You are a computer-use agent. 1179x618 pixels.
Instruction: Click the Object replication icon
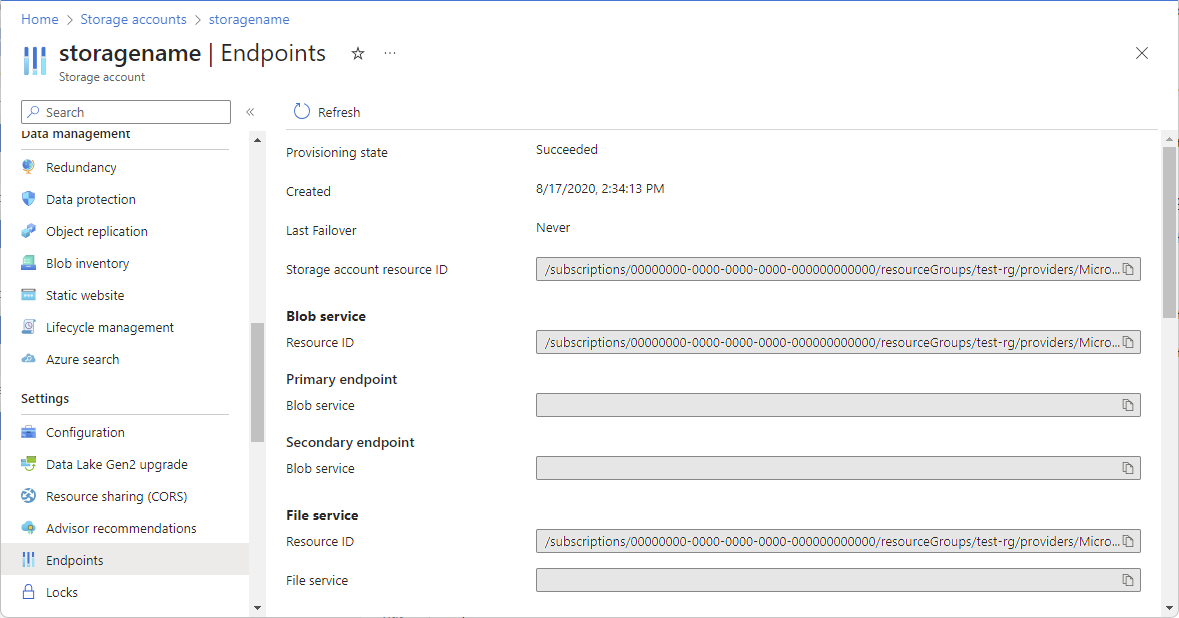point(28,231)
